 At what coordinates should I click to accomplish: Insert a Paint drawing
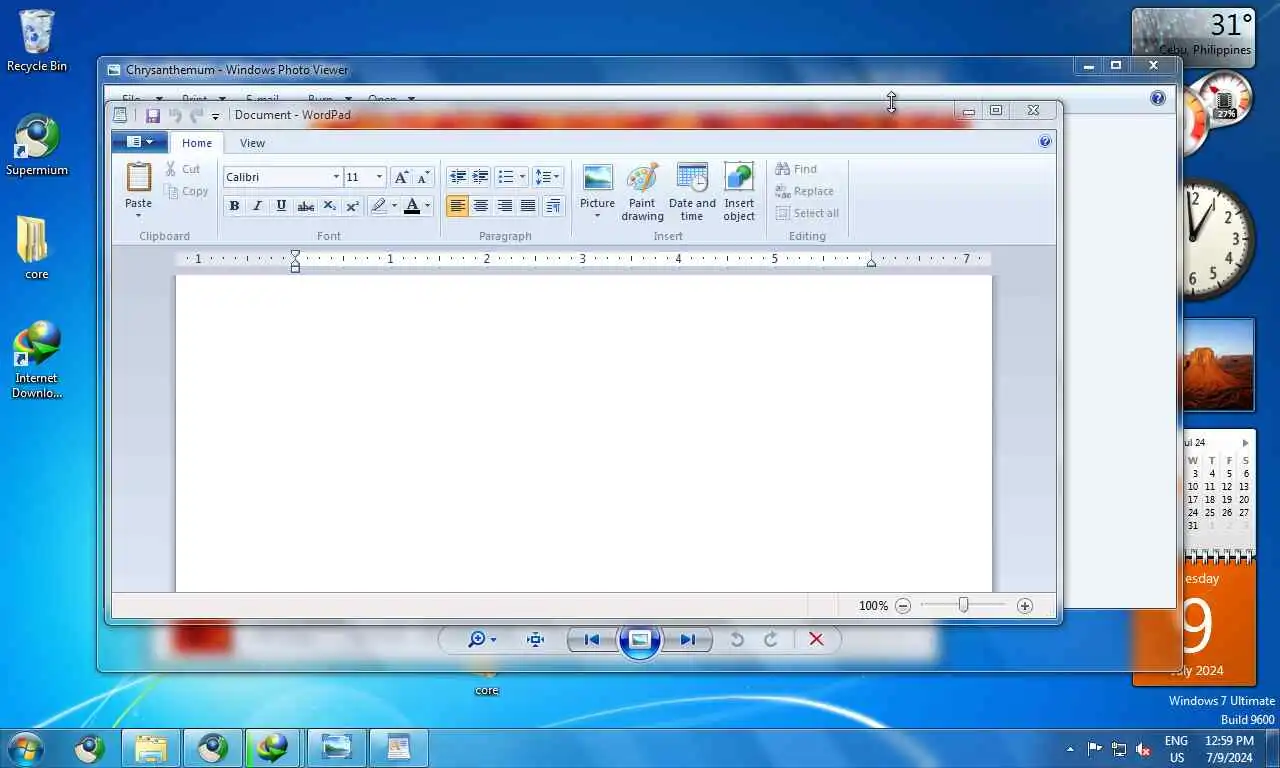(x=642, y=192)
